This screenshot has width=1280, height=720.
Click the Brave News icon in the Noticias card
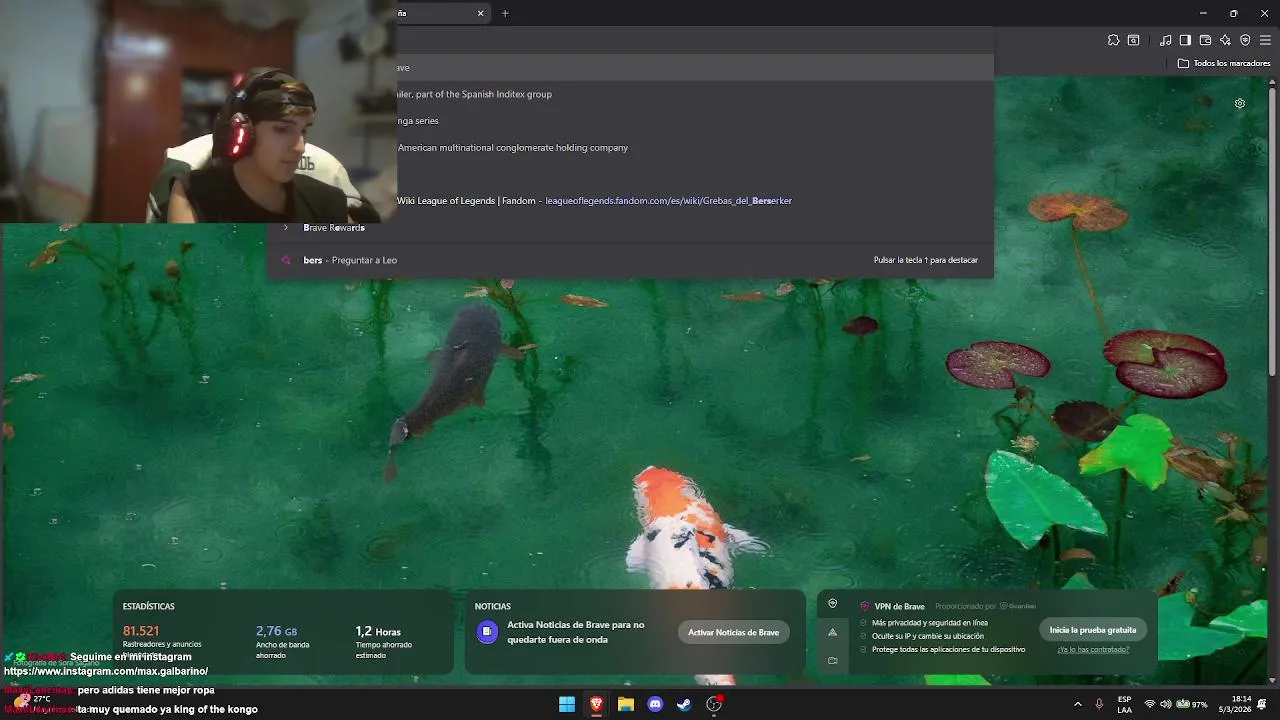[x=487, y=632]
